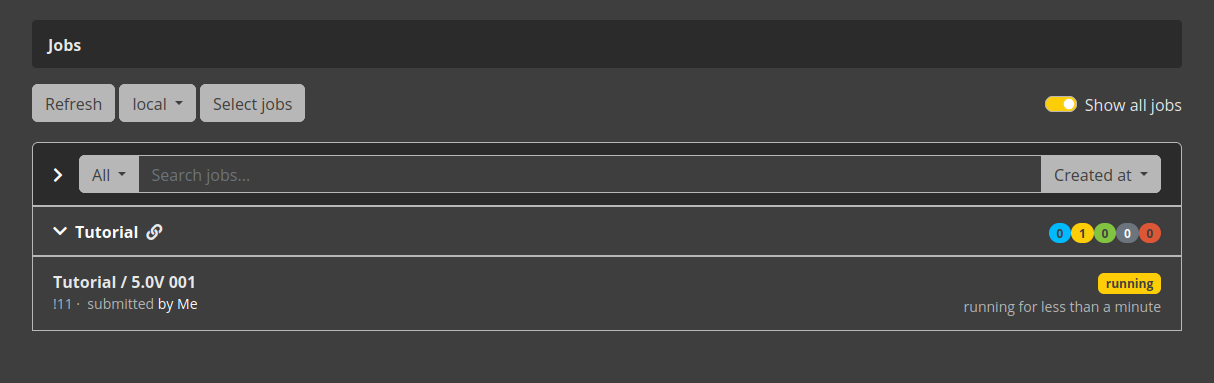1214x383 pixels.
Task: Open the local cluster dropdown
Action: coord(157,104)
